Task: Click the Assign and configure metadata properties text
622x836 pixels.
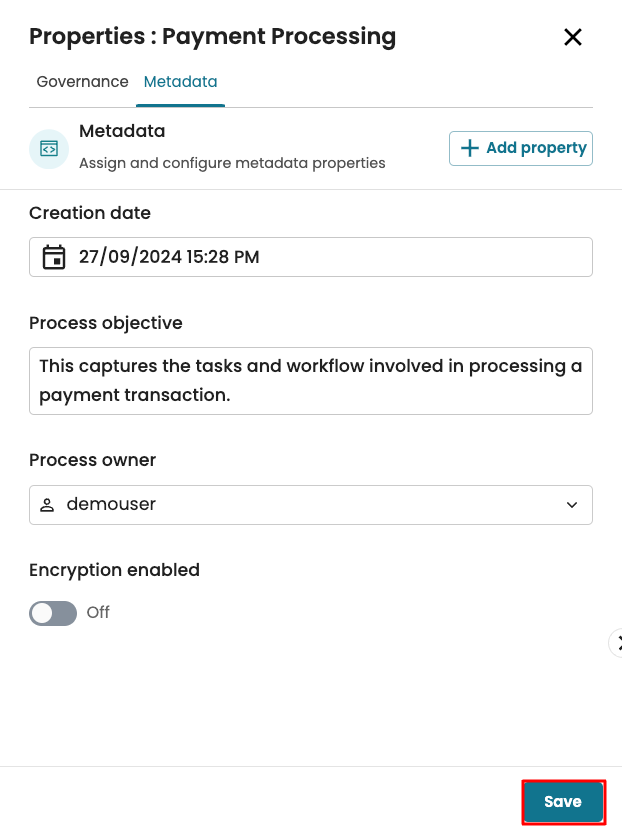Action: click(232, 163)
